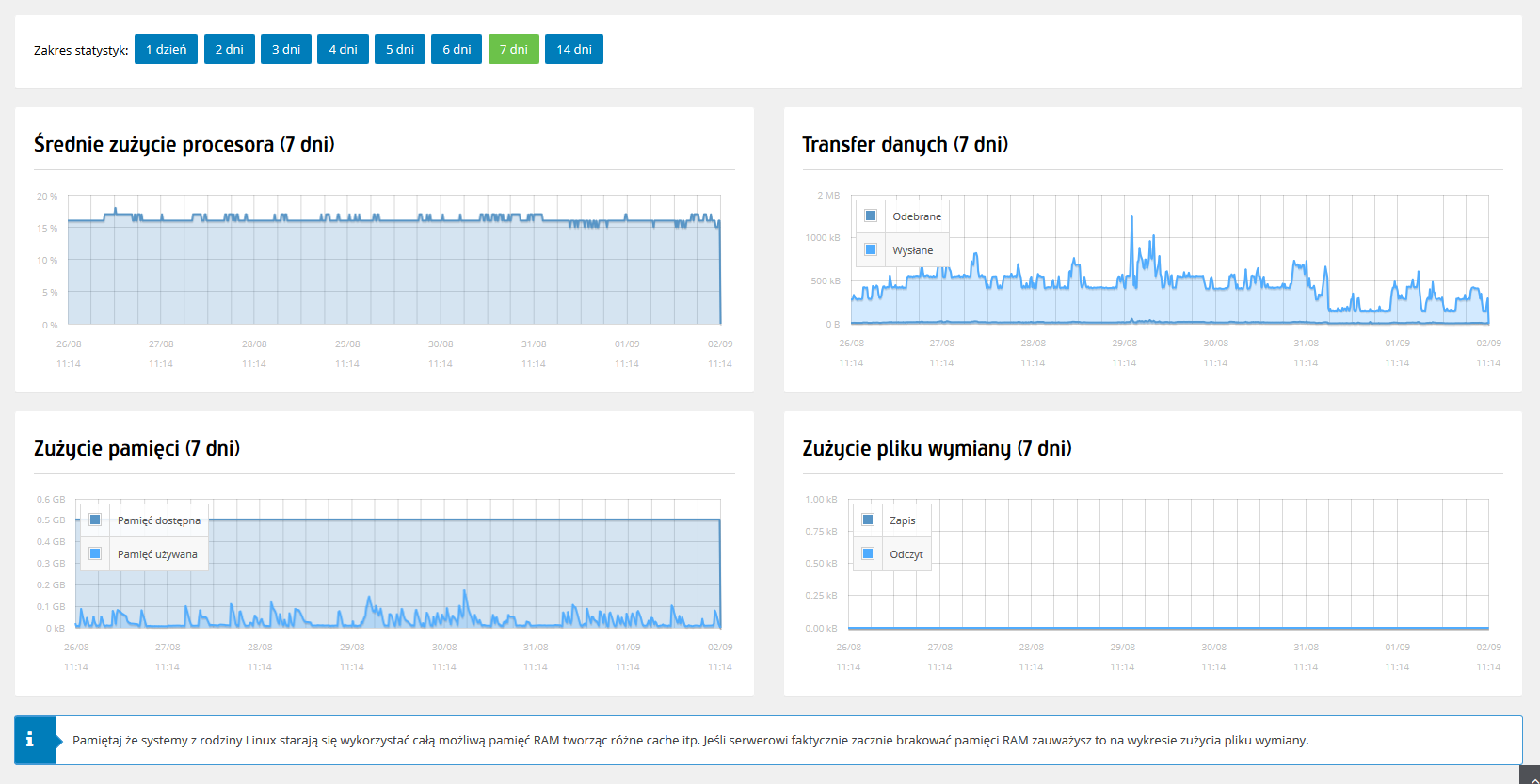
Task: Click the 0.6 GB axis label on memory chart
Action: 51,500
